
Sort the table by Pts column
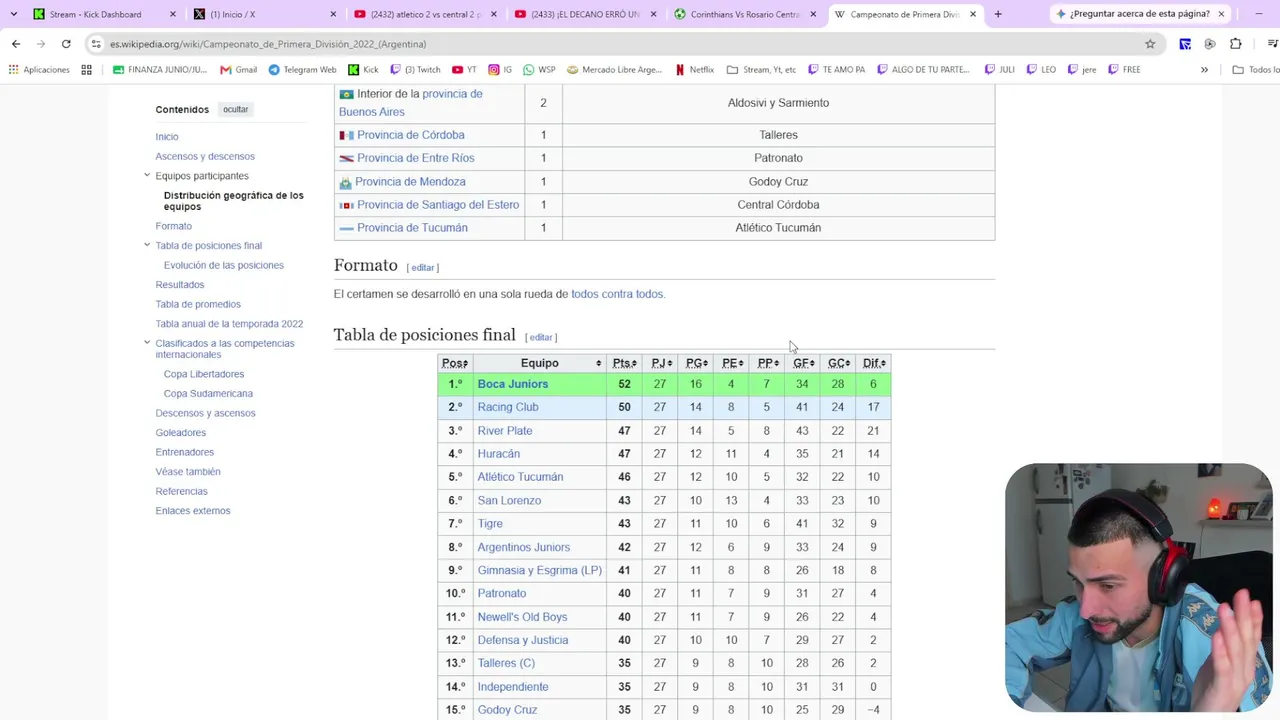point(625,363)
